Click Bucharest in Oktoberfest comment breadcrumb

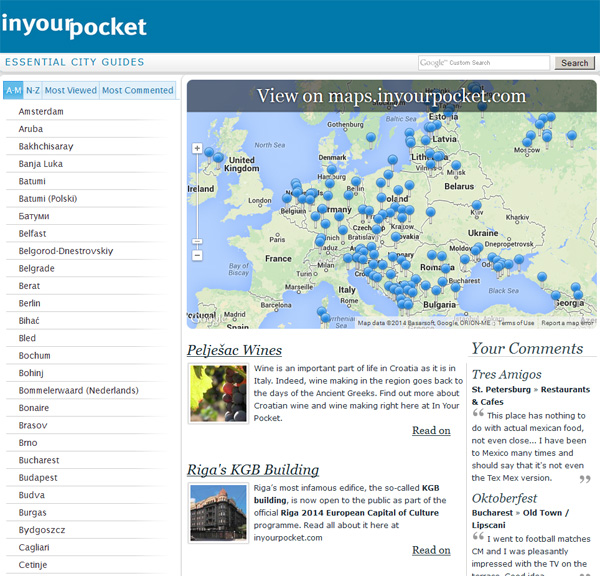click(492, 513)
